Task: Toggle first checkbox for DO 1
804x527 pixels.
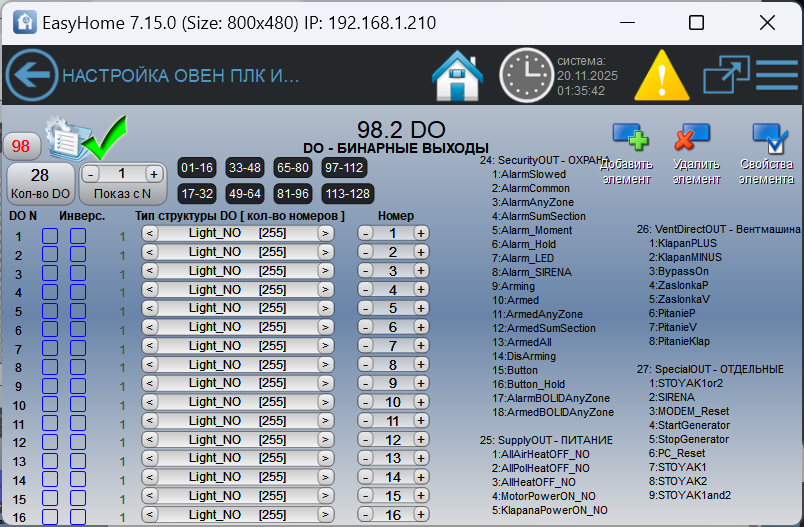Action: pos(50,237)
